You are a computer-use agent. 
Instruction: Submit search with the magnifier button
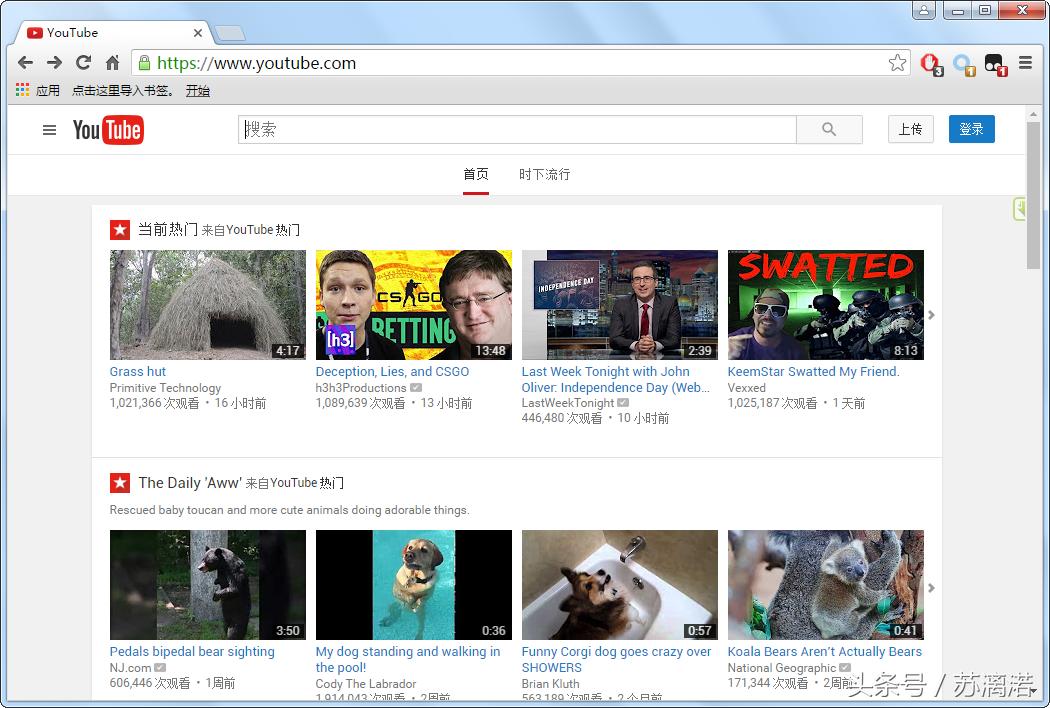tap(829, 129)
